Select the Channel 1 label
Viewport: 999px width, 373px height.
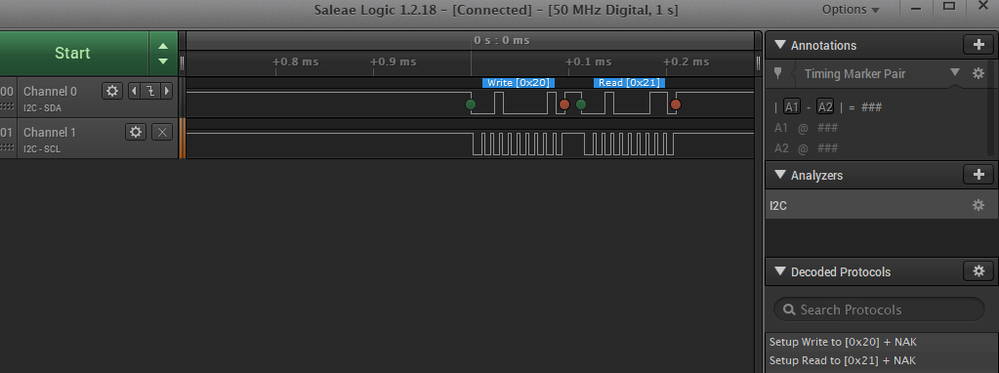(x=50, y=132)
